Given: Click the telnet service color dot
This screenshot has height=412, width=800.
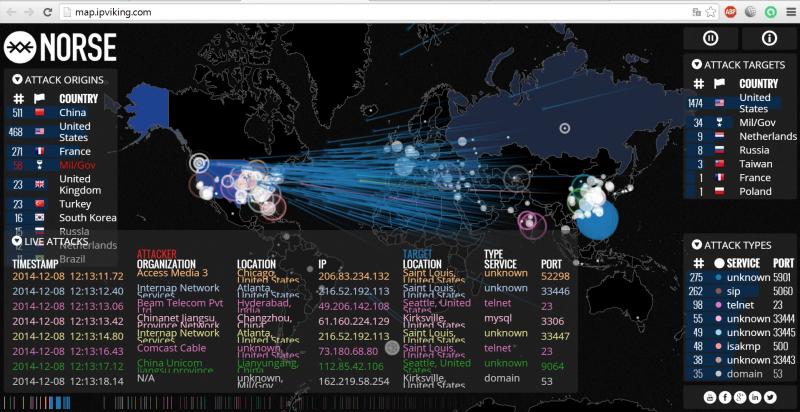Looking at the screenshot, I should [719, 305].
